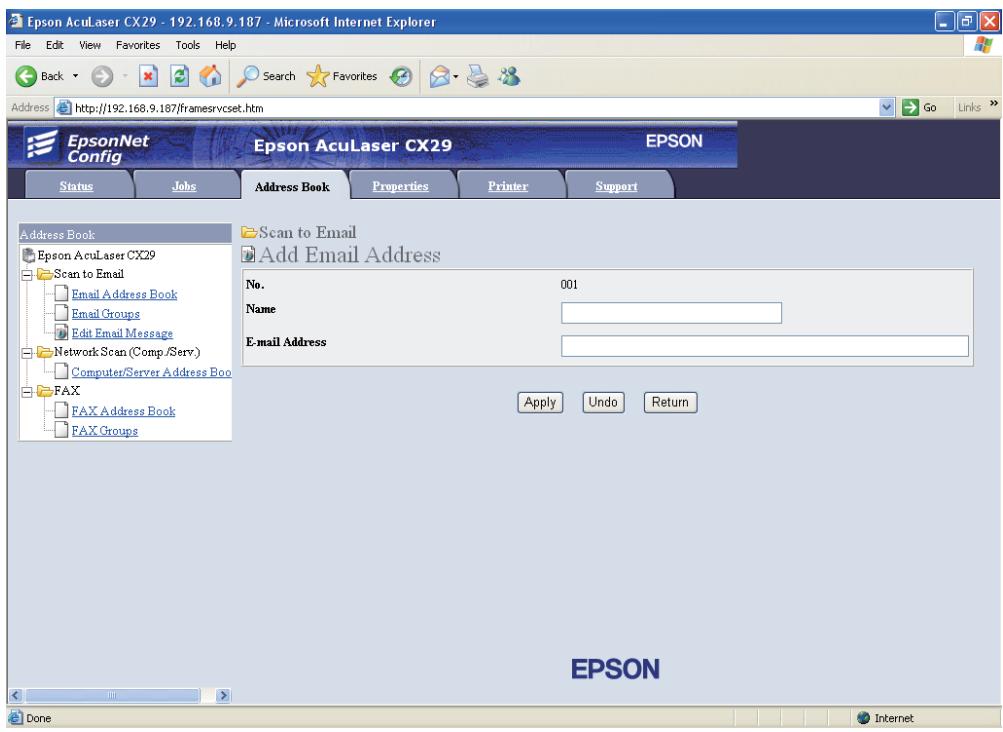Open the Email Address Book link
The image size is (1003, 732).
(x=124, y=294)
